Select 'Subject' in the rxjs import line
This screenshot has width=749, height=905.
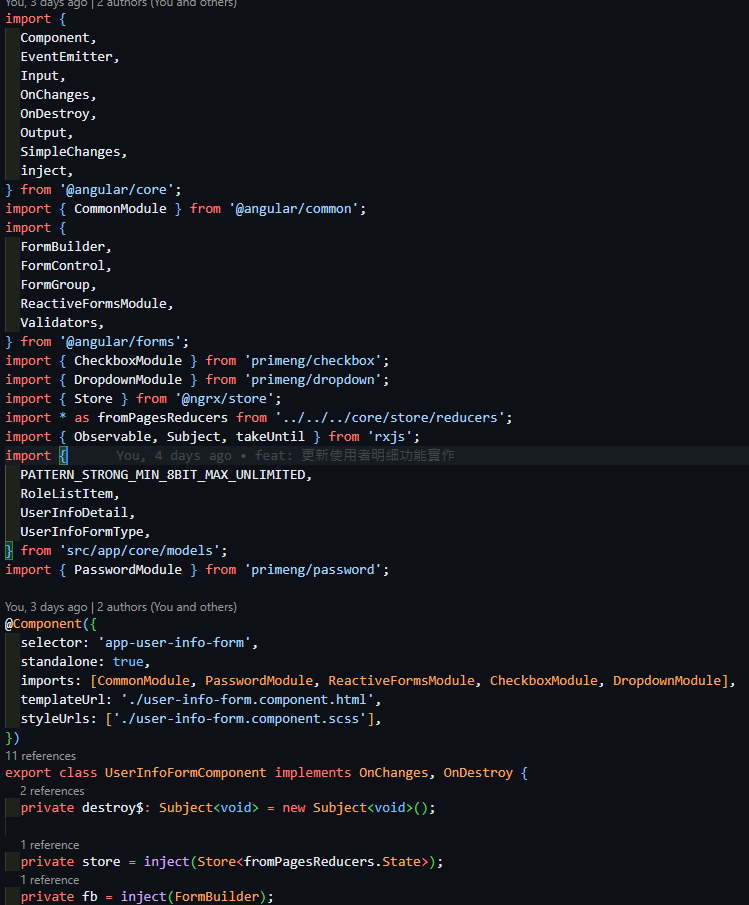193,436
